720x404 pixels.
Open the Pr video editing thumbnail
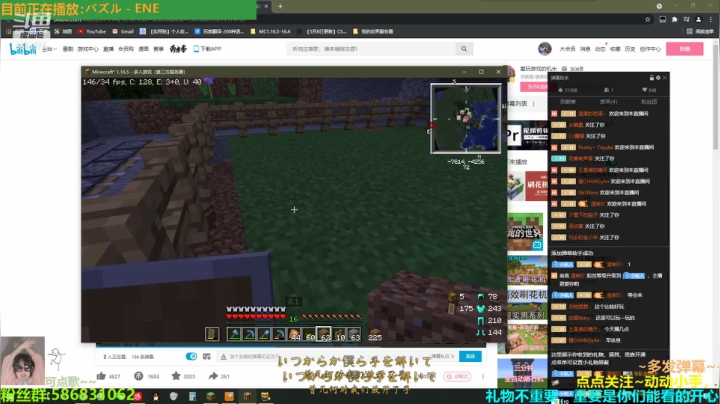(527, 136)
